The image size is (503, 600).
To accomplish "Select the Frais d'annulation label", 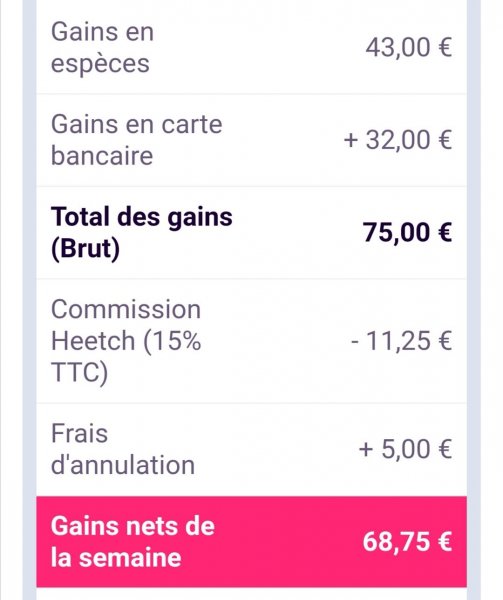I will [123, 449].
